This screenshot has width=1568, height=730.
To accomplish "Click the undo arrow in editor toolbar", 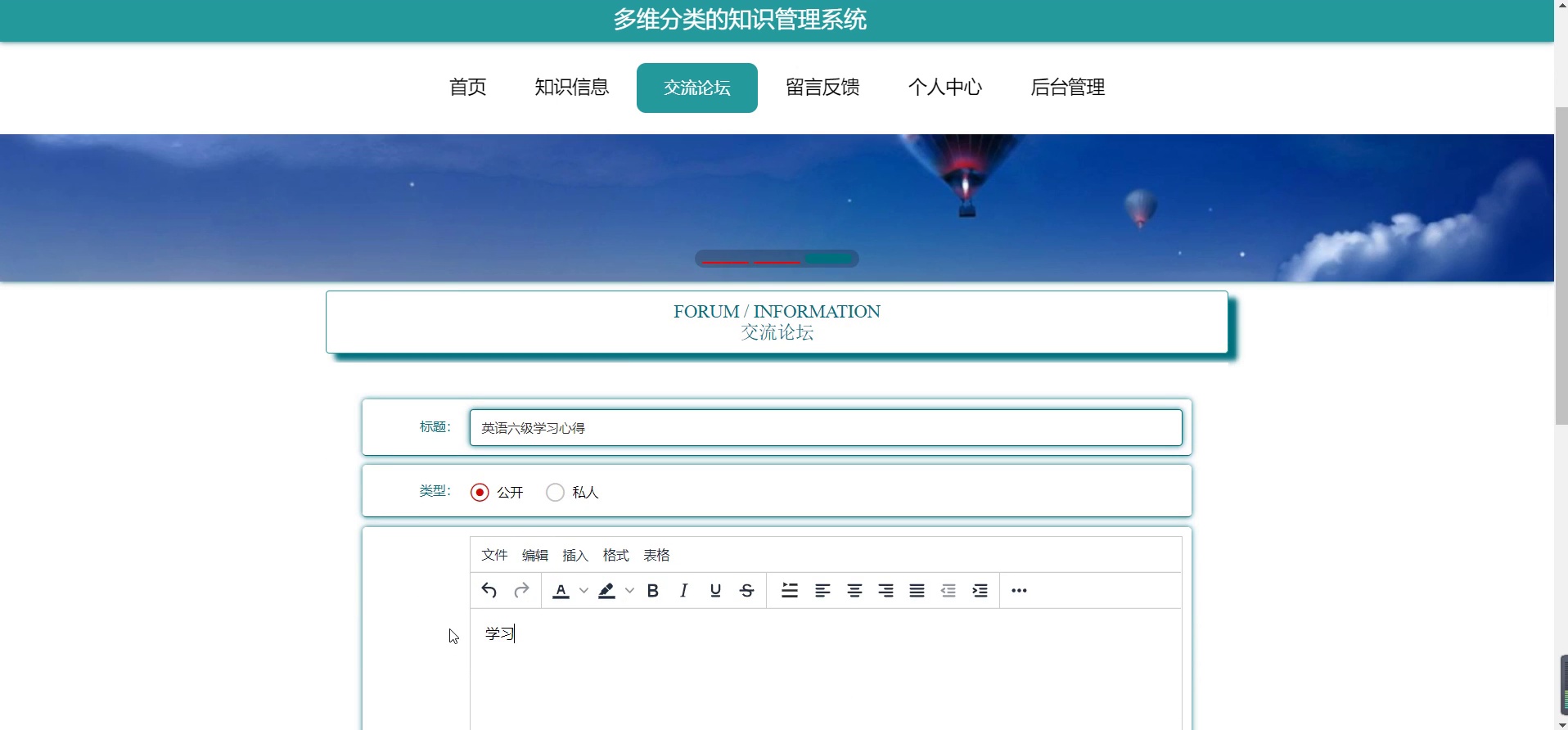I will click(x=489, y=590).
